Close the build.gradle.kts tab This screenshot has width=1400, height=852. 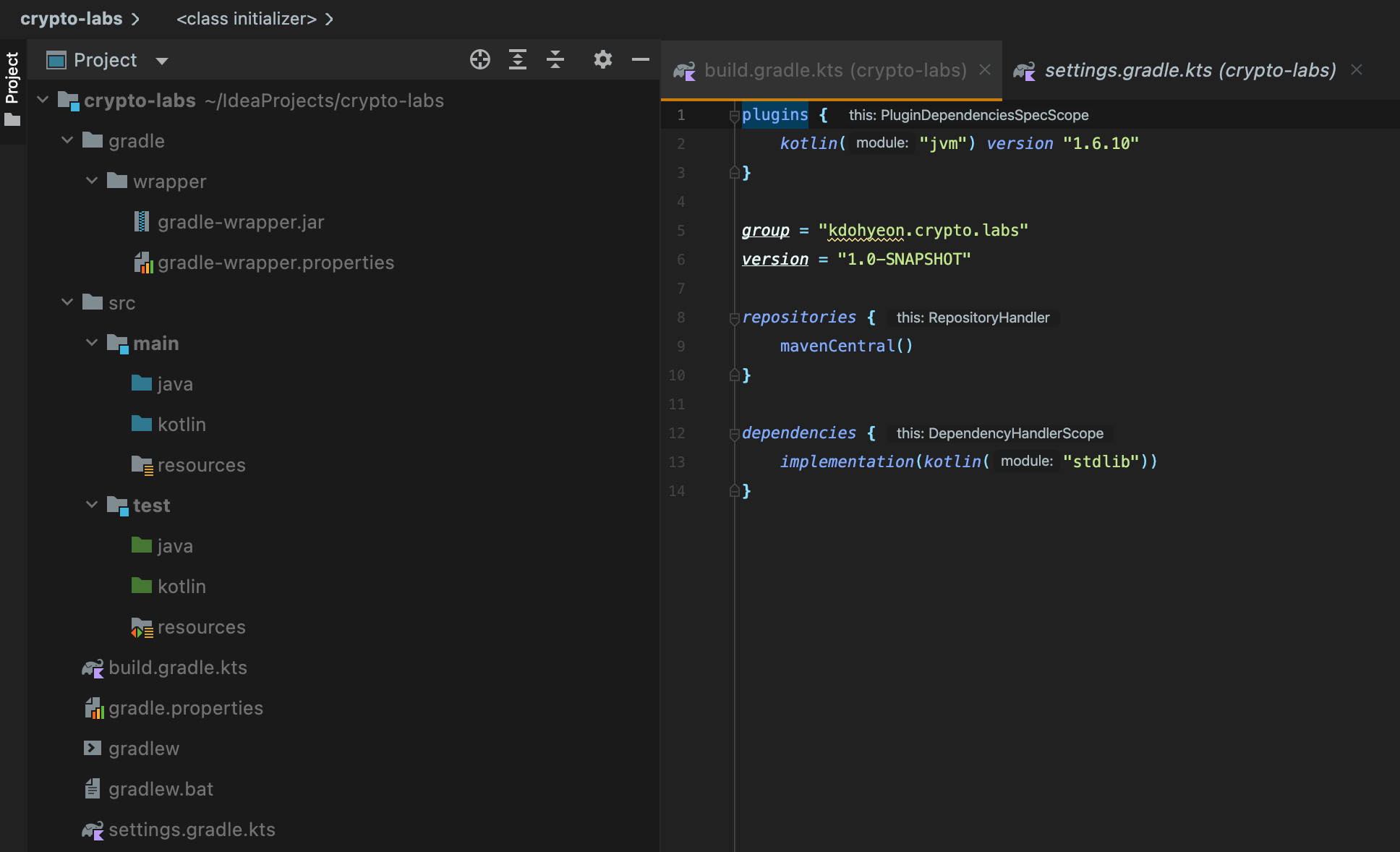point(985,69)
